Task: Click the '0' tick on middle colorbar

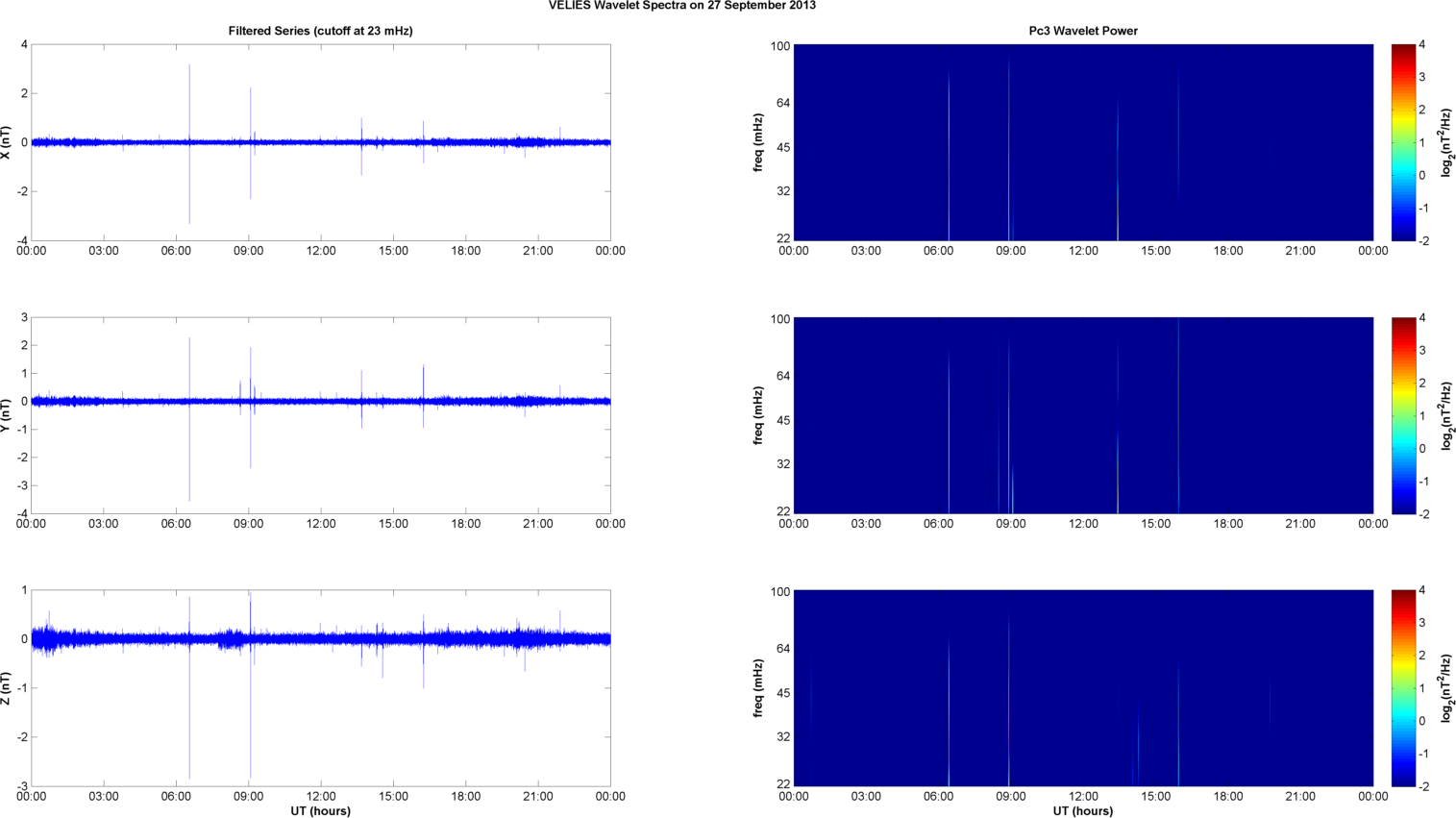Action: pyautogui.click(x=1422, y=449)
